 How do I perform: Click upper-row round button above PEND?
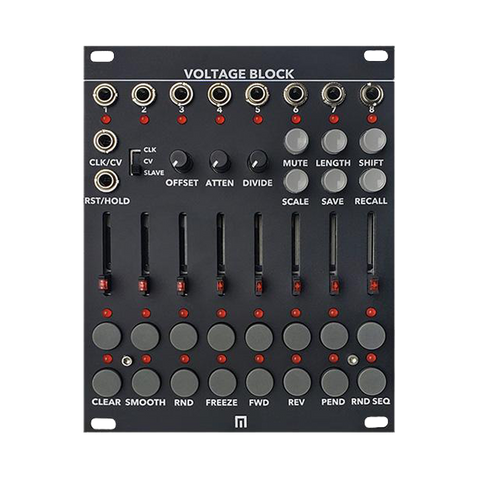[x=334, y=335]
